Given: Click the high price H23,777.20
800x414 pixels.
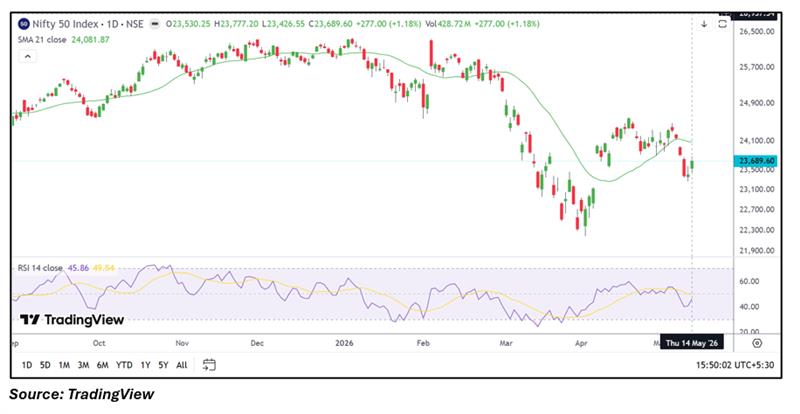Looking at the screenshot, I should click(236, 24).
